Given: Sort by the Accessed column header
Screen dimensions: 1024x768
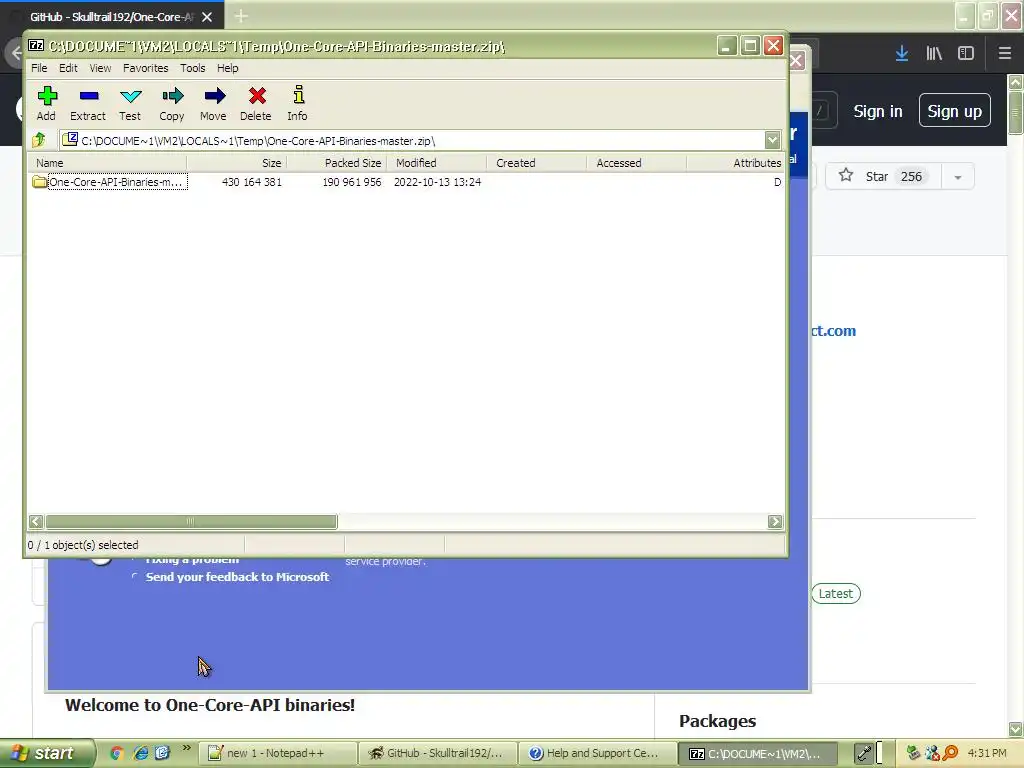Looking at the screenshot, I should (x=637, y=163).
